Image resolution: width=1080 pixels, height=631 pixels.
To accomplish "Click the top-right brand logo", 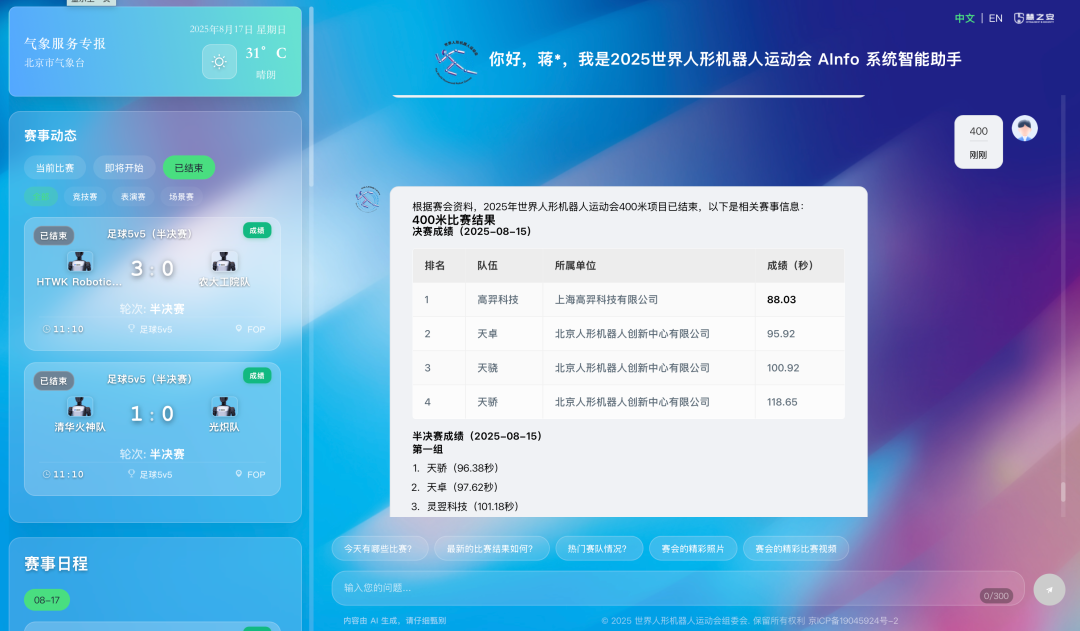I will 1033,18.
